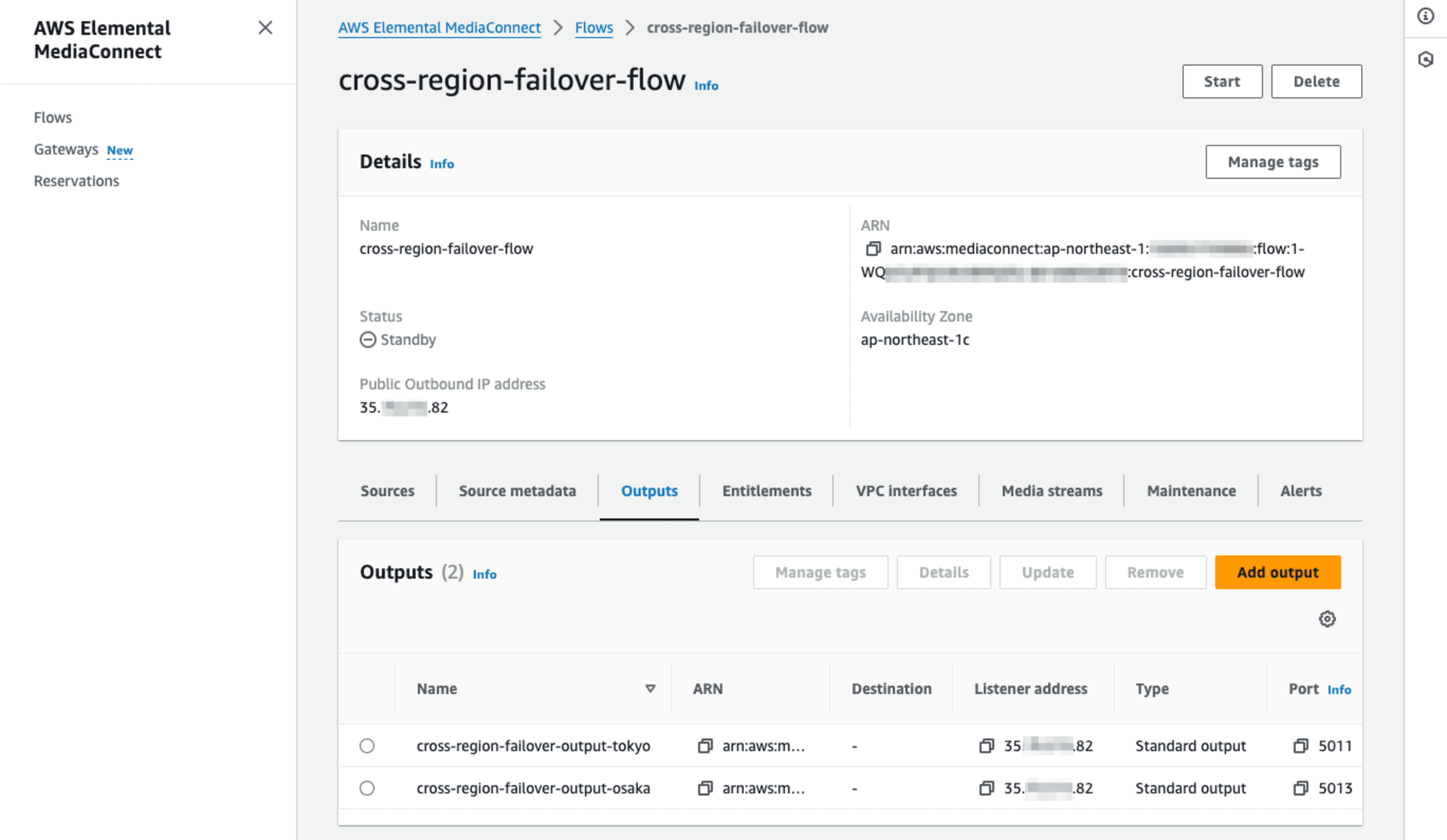Viewport: 1447px width, 840px height.
Task: Click the Type column header
Action: (x=1152, y=689)
